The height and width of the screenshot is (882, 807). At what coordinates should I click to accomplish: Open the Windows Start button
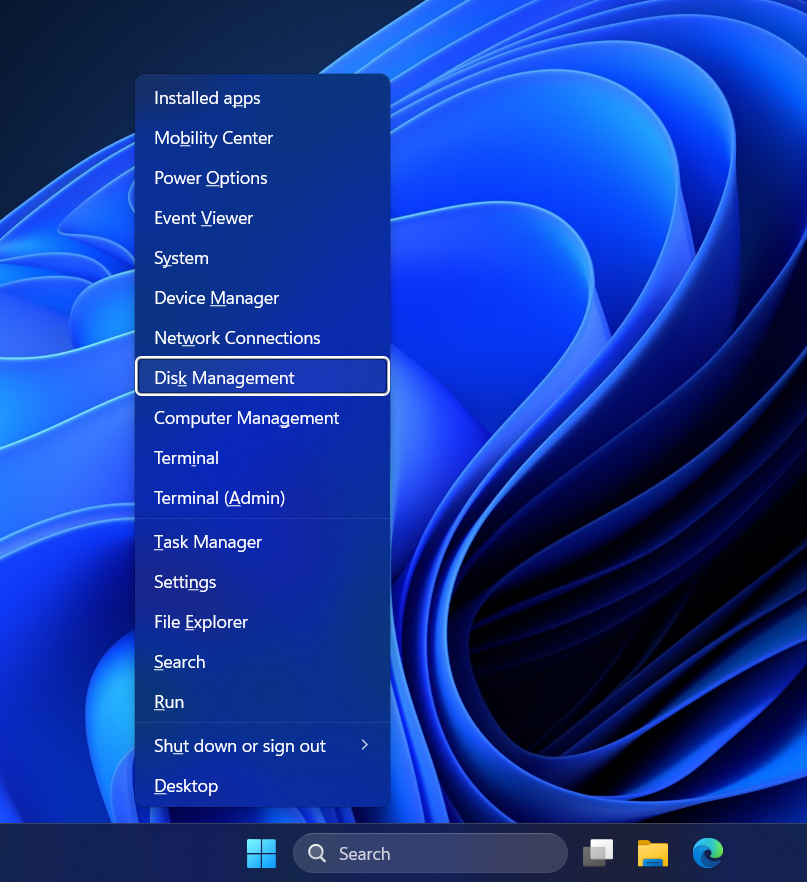(261, 853)
